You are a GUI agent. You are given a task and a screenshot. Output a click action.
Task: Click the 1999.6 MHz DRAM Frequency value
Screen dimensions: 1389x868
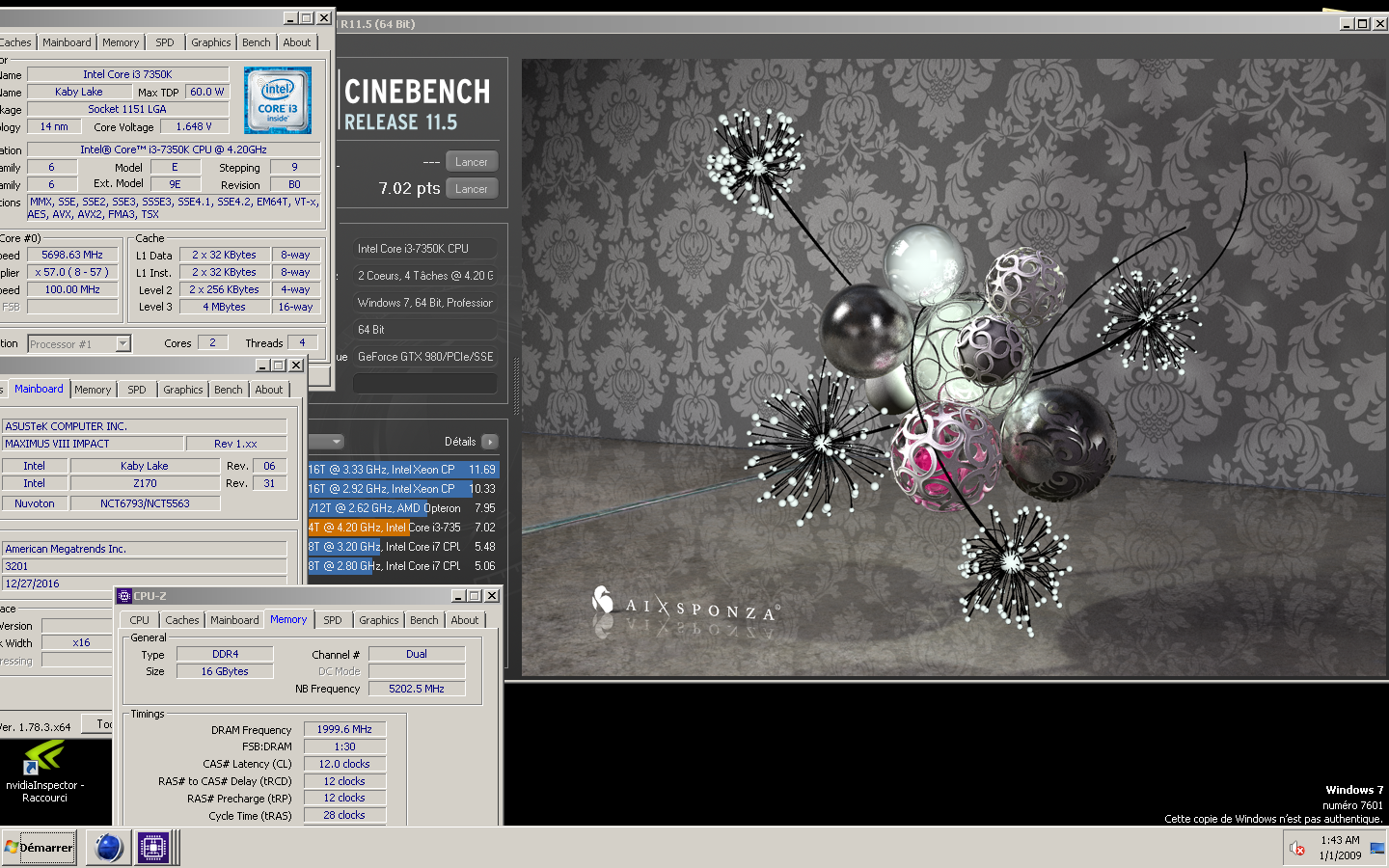(345, 729)
